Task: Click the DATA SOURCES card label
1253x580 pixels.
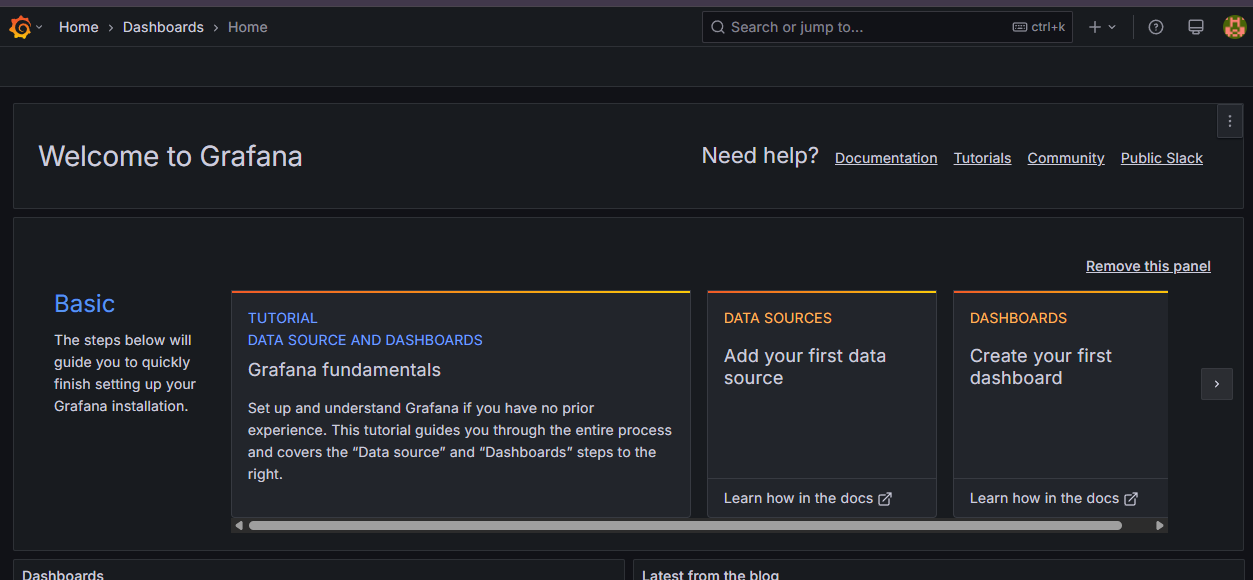Action: [x=778, y=318]
